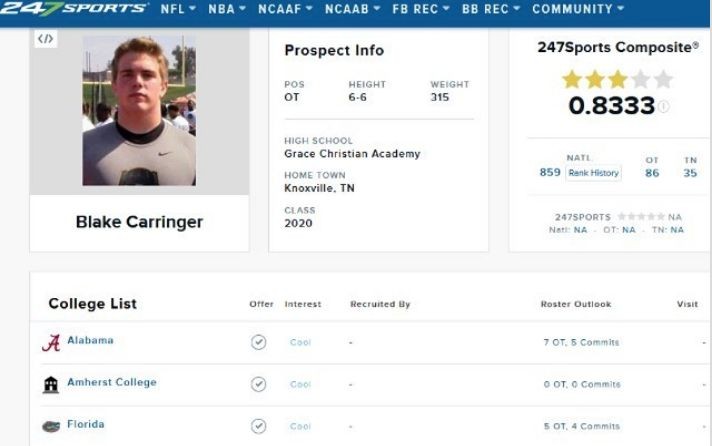712x446 pixels.
Task: Toggle Florida offer checkmark
Action: pos(258,426)
